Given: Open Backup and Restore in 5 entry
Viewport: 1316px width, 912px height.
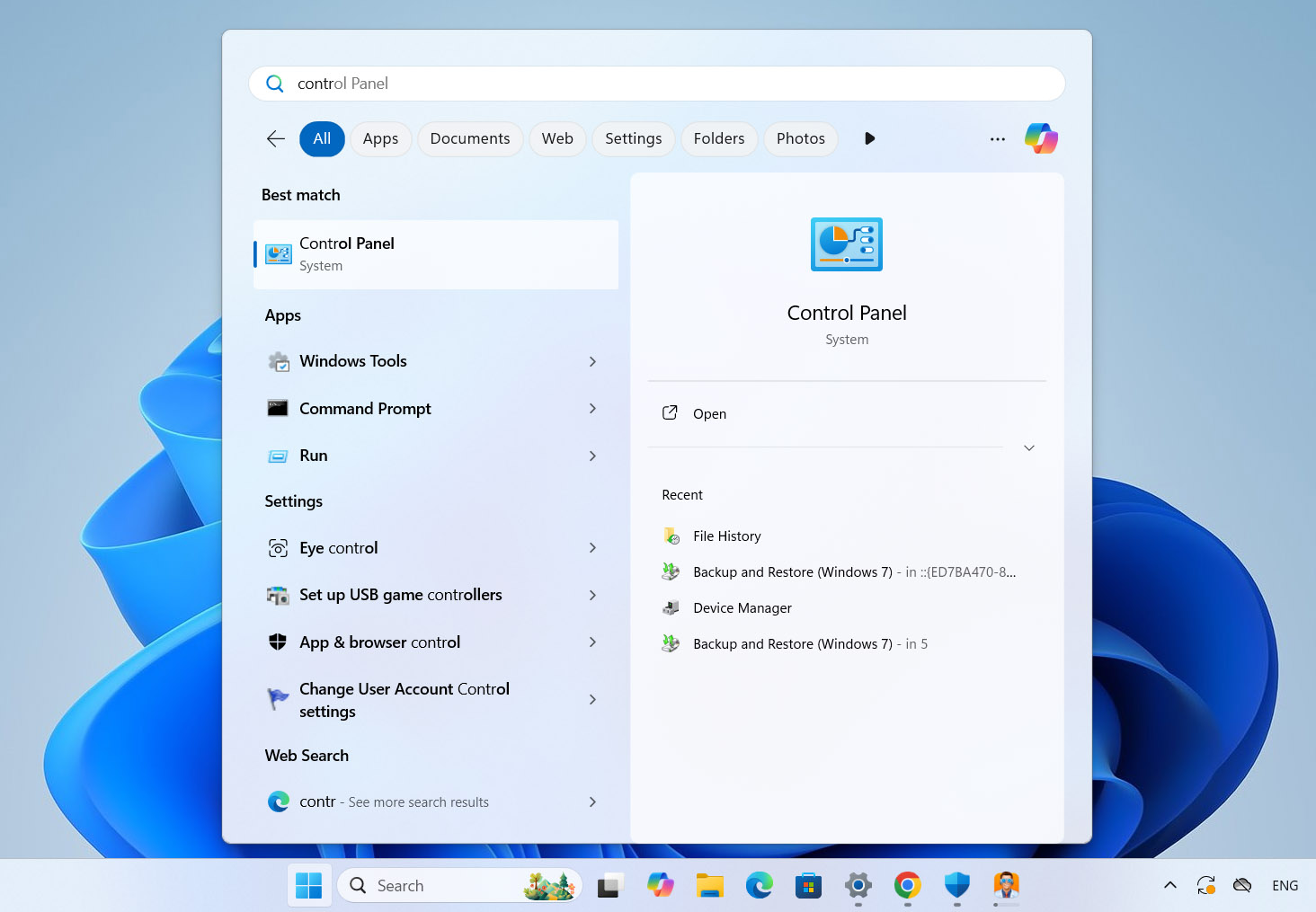Looking at the screenshot, I should point(811,644).
